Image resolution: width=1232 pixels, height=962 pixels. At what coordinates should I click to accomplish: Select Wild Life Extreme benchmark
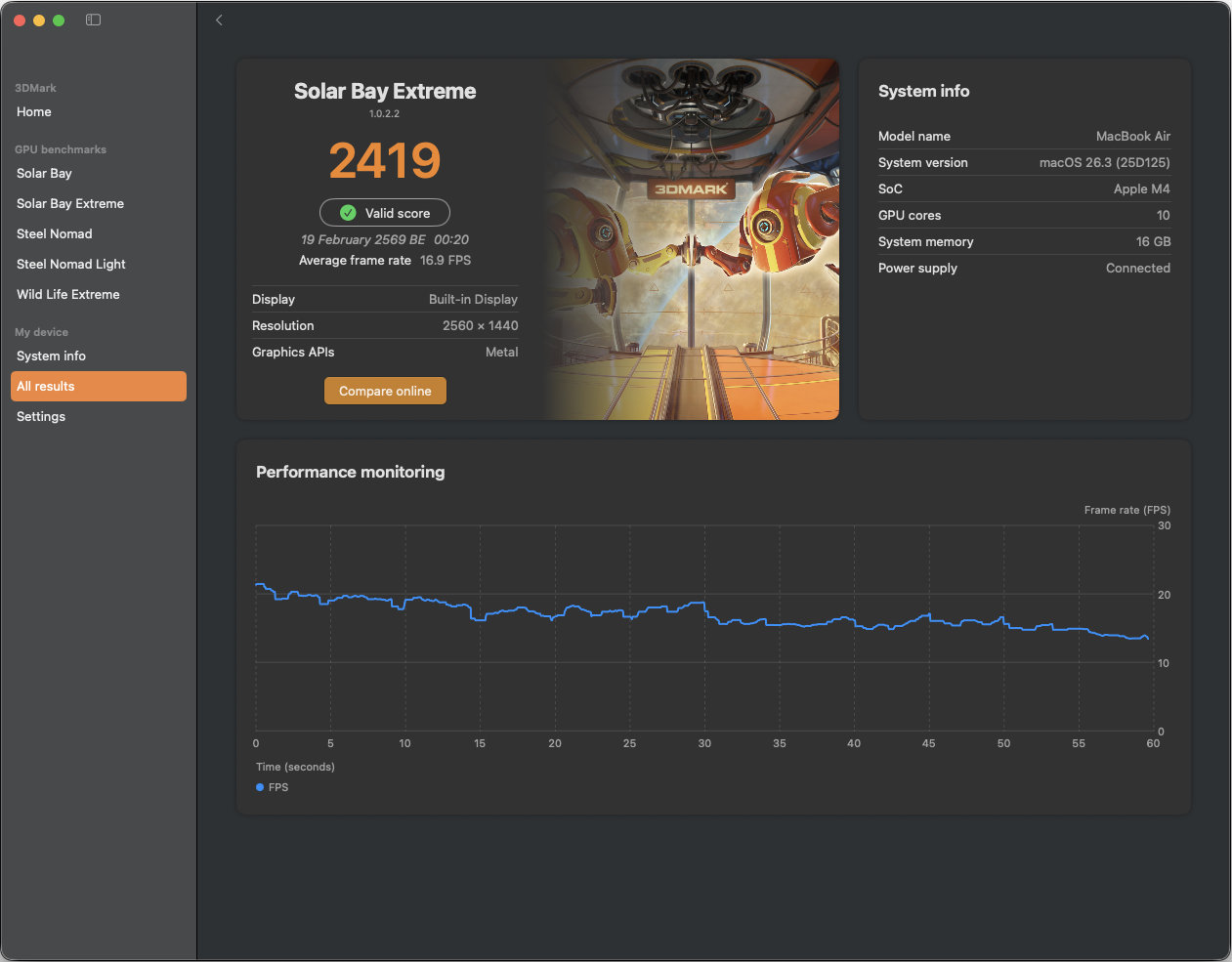click(x=68, y=295)
